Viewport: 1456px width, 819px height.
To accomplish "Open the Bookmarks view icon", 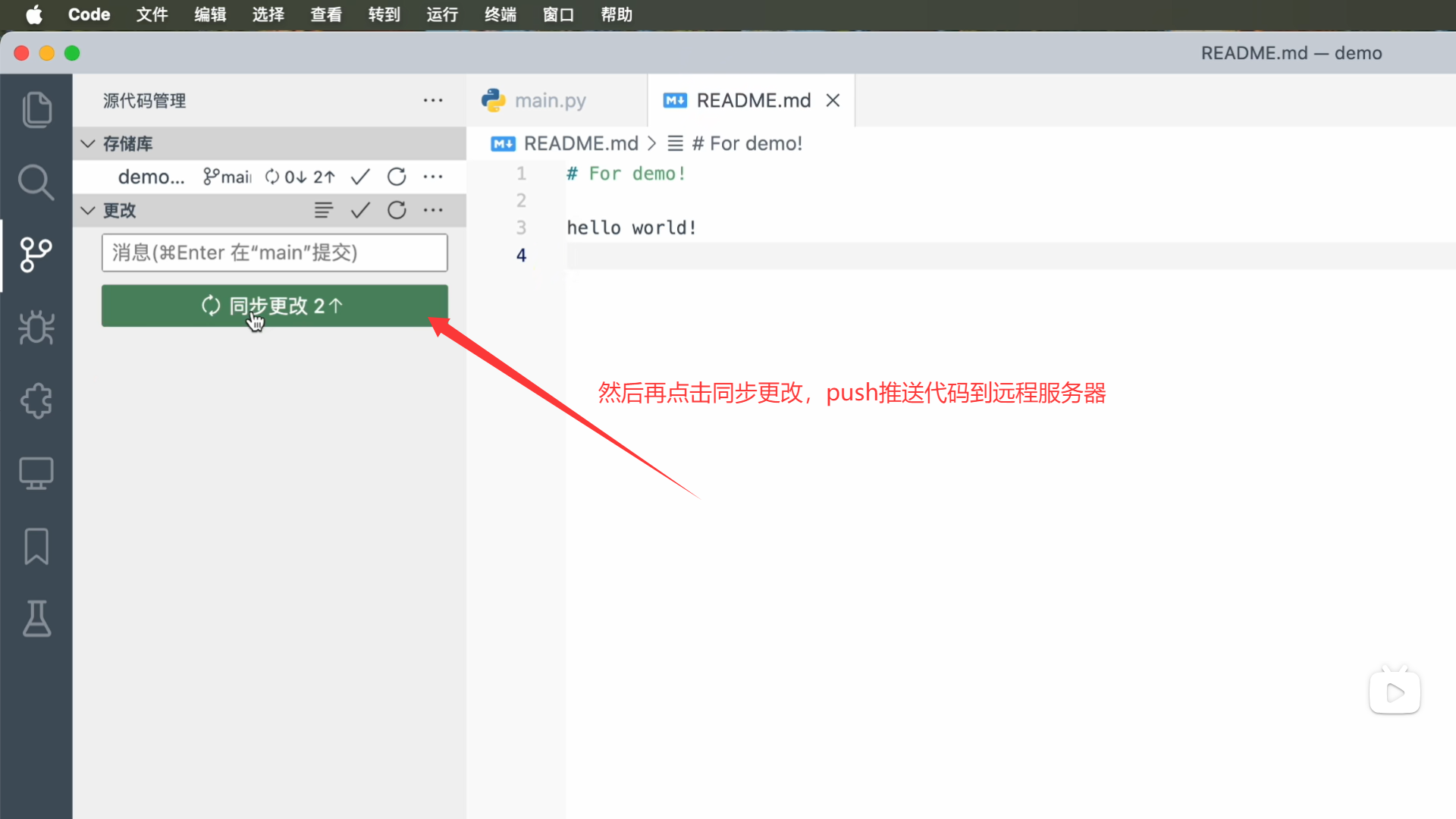I will coord(36,546).
